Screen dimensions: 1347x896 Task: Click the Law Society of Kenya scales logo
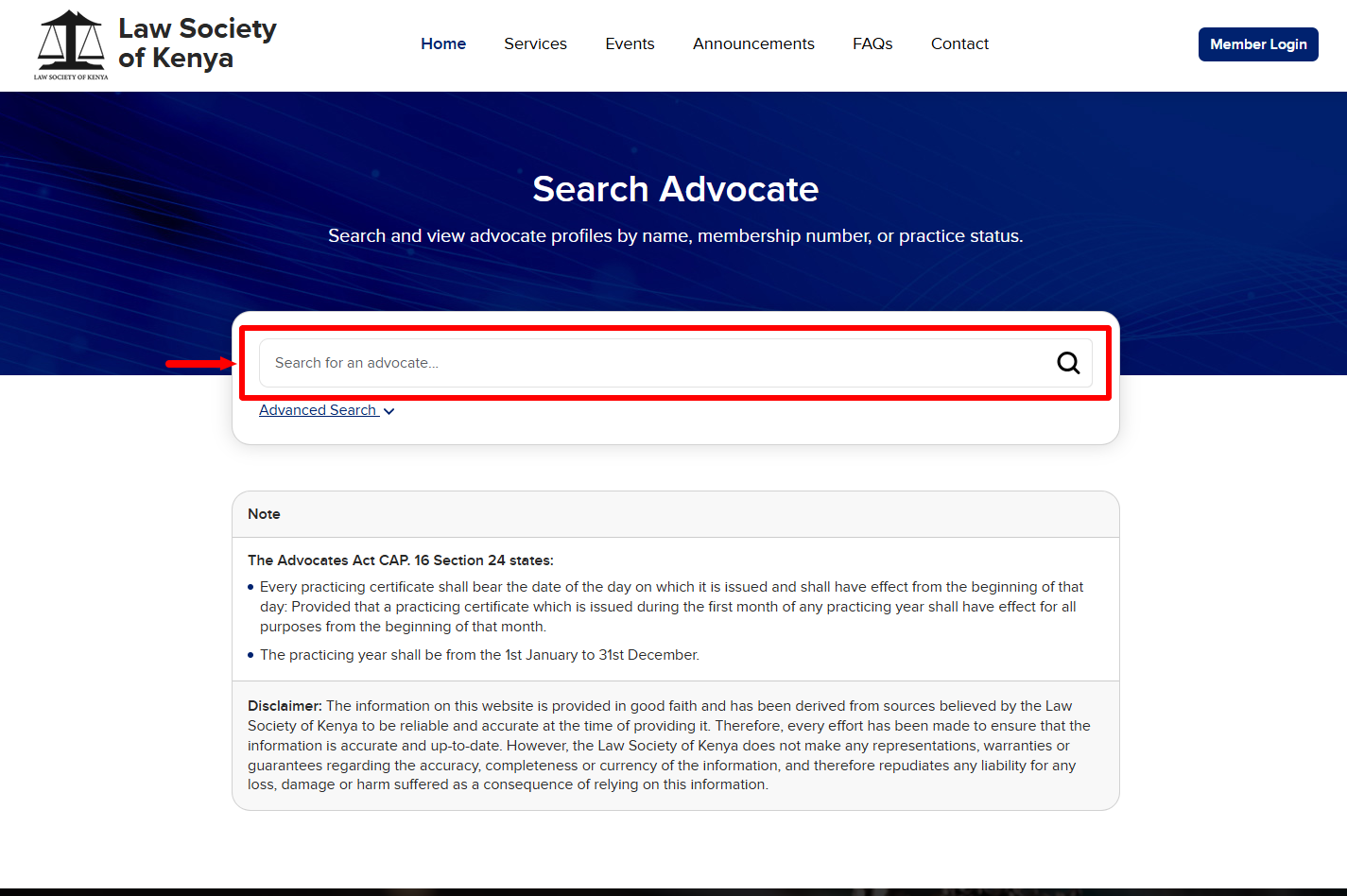point(71,44)
